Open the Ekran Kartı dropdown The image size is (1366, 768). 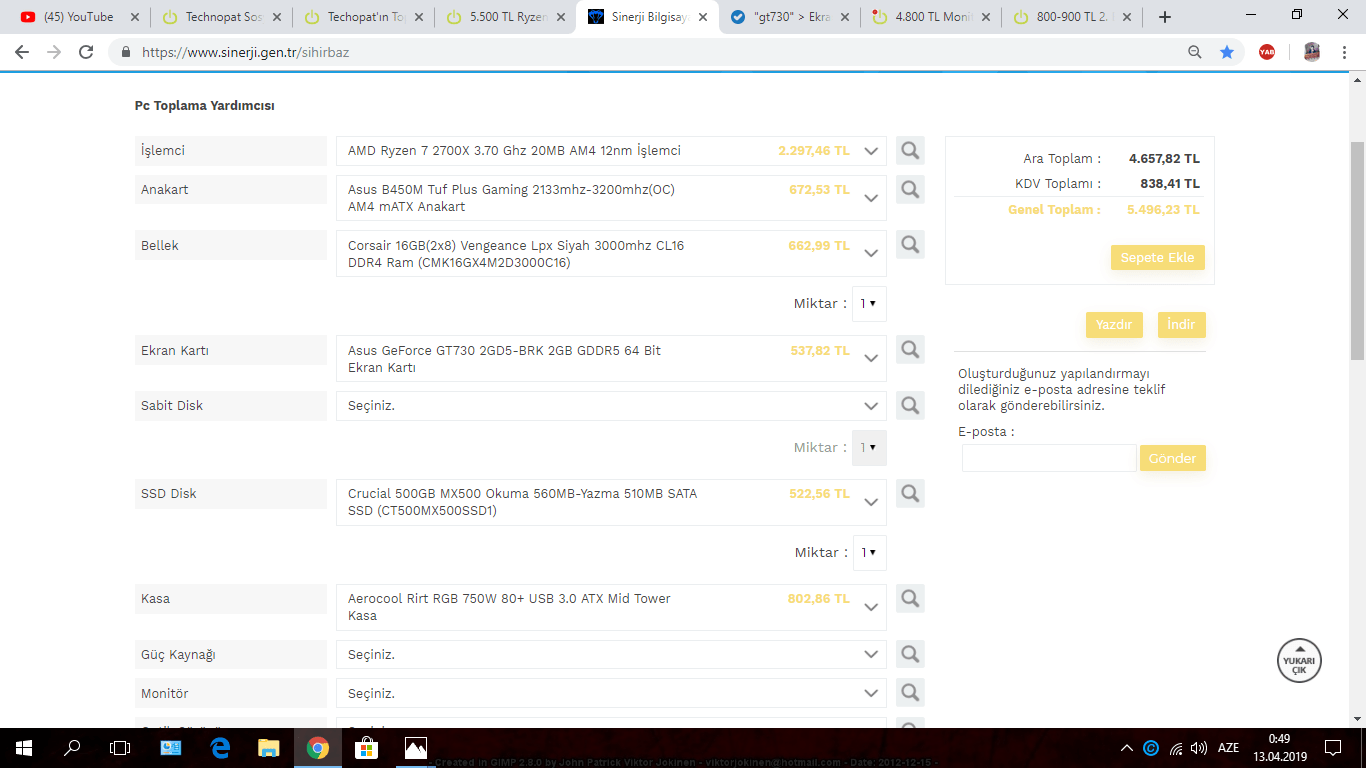click(871, 358)
